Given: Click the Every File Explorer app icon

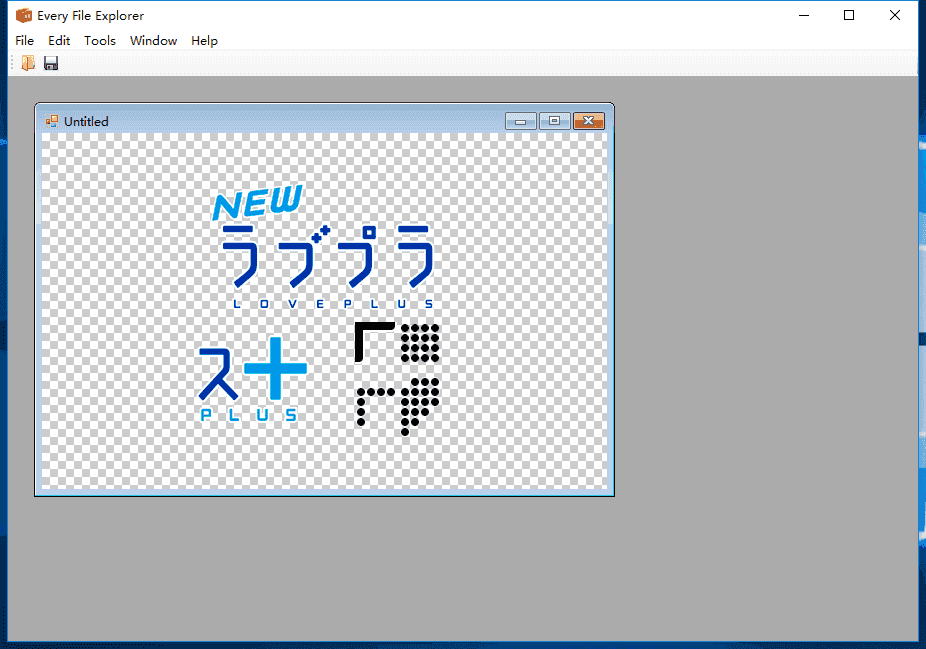Looking at the screenshot, I should 24,15.
